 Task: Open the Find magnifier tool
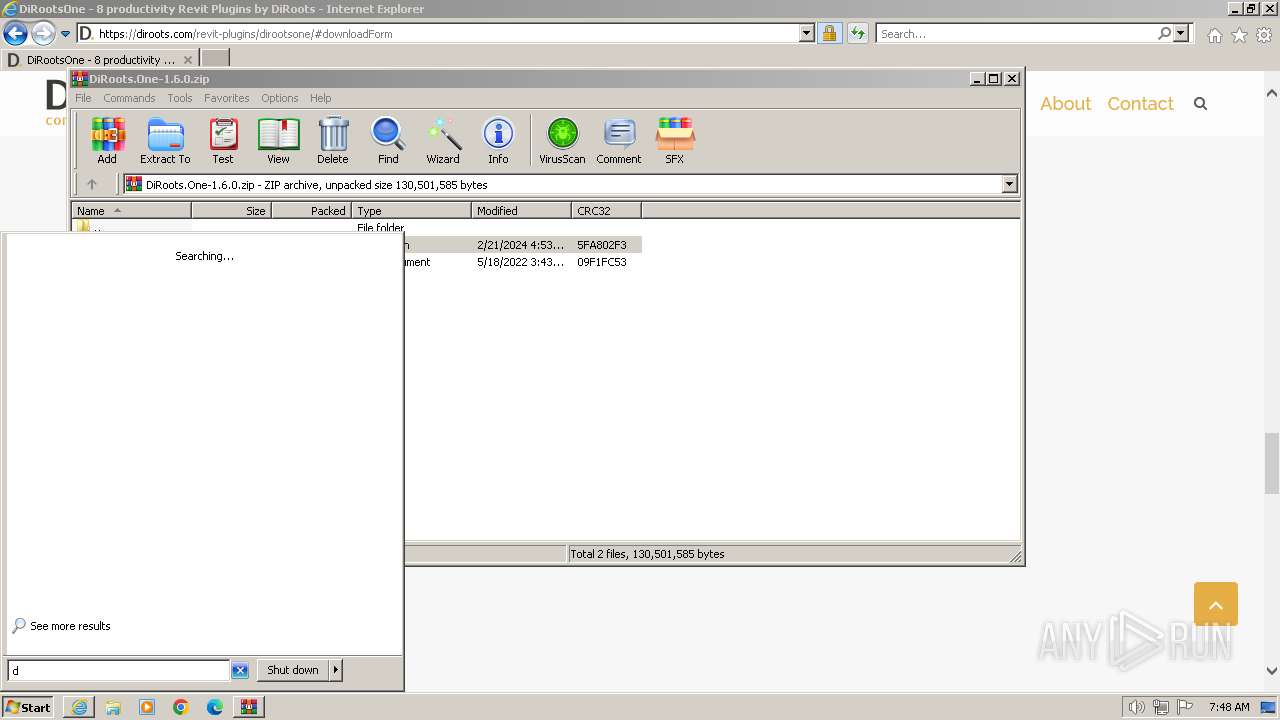(388, 140)
